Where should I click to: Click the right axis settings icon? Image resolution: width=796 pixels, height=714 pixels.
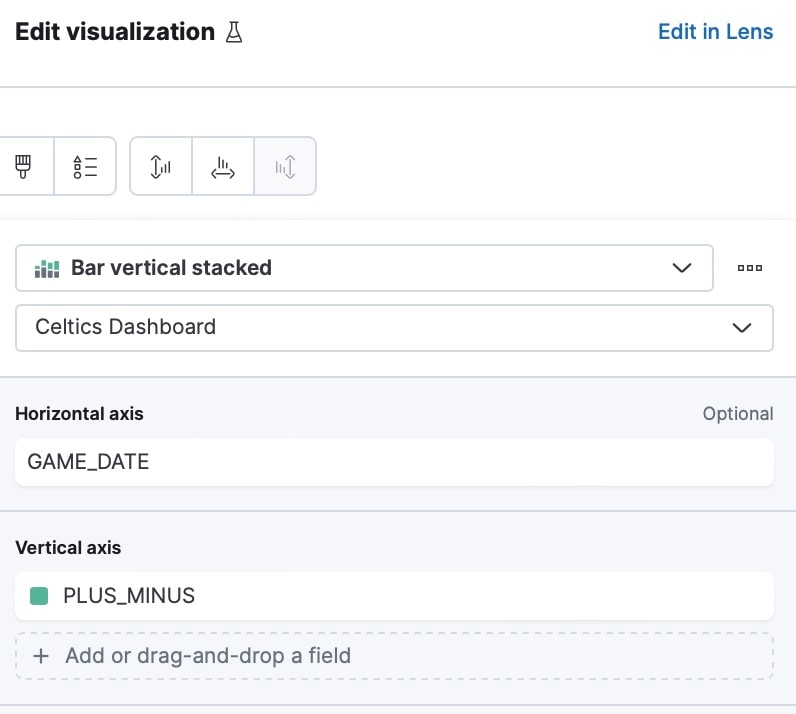coord(285,166)
